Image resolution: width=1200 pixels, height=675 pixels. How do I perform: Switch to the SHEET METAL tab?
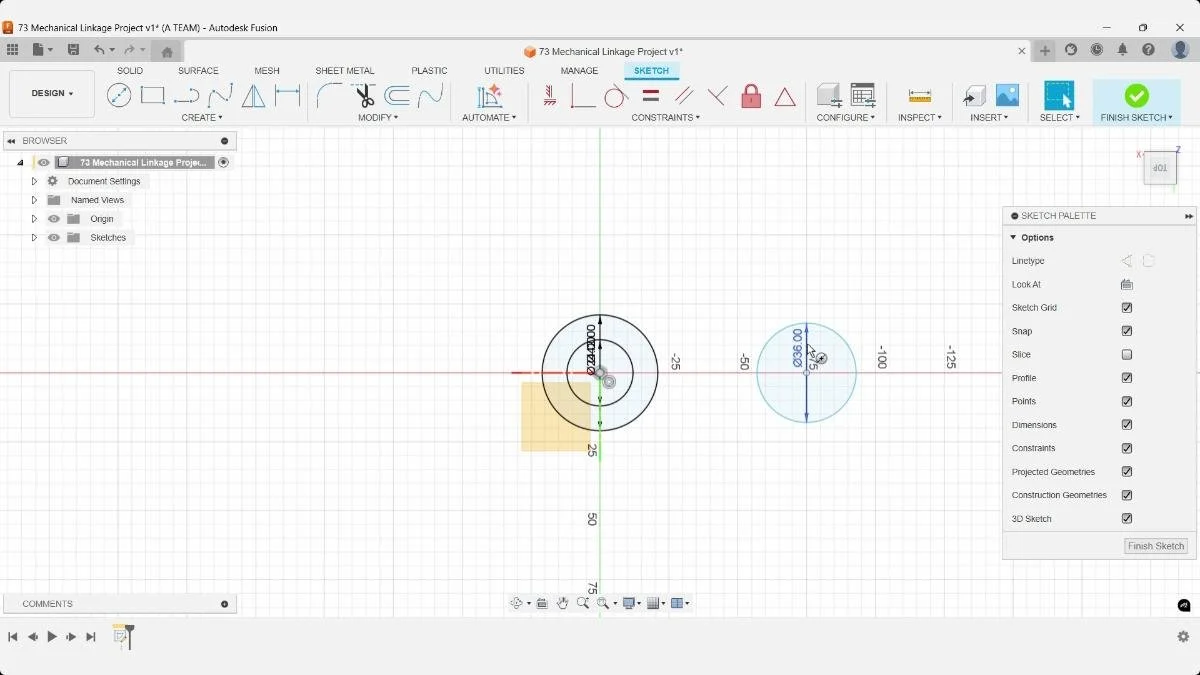click(345, 71)
